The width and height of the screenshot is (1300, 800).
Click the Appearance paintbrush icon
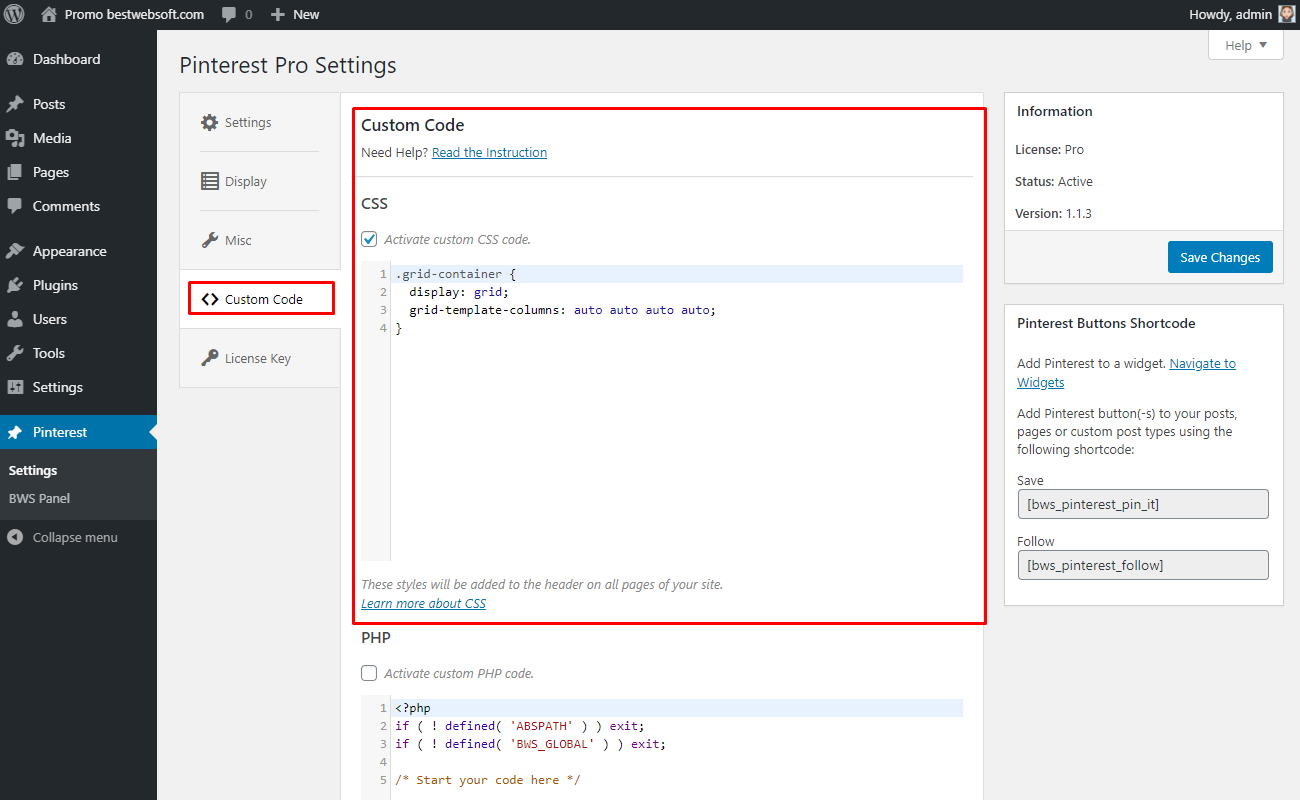click(15, 251)
